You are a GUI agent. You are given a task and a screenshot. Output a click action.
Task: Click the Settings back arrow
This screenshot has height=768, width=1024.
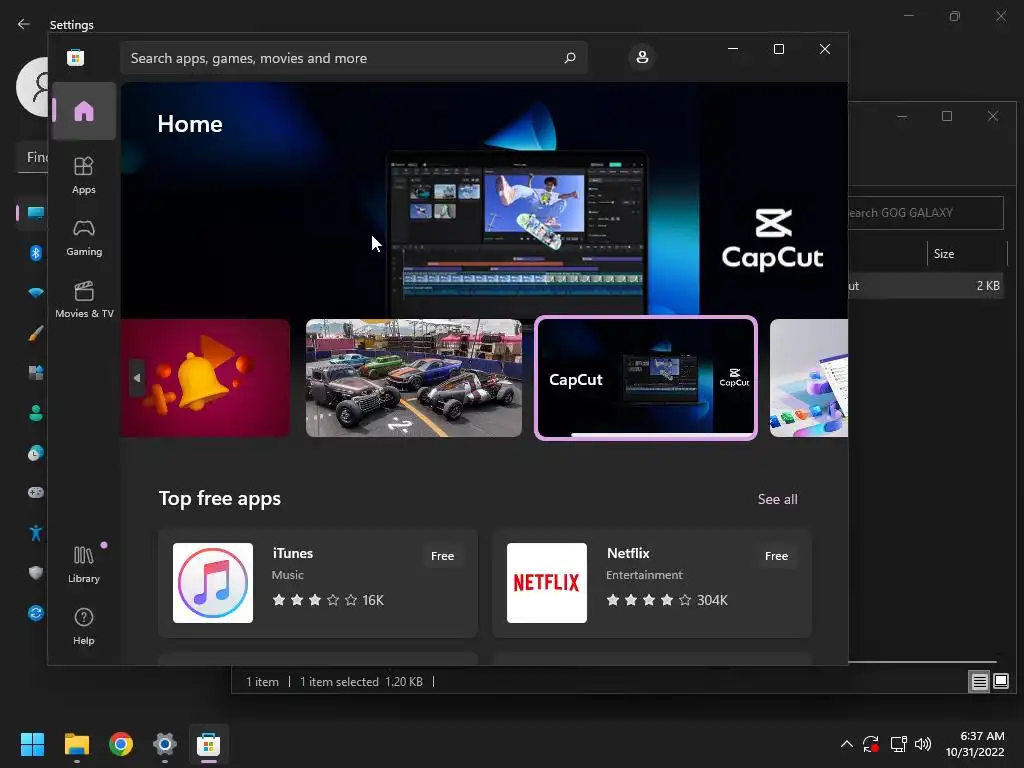(x=24, y=24)
